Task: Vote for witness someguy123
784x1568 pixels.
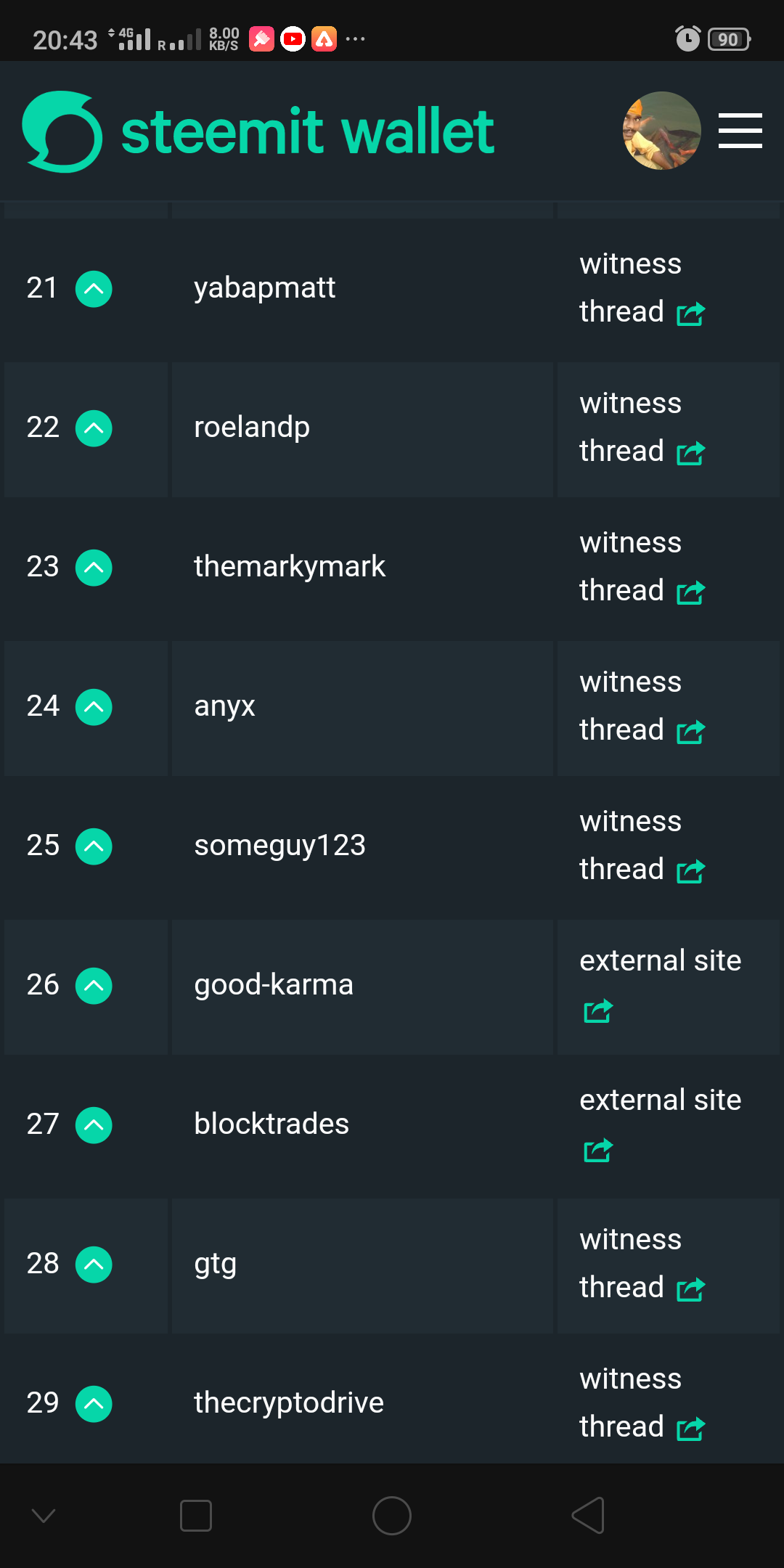Action: pyautogui.click(x=94, y=846)
